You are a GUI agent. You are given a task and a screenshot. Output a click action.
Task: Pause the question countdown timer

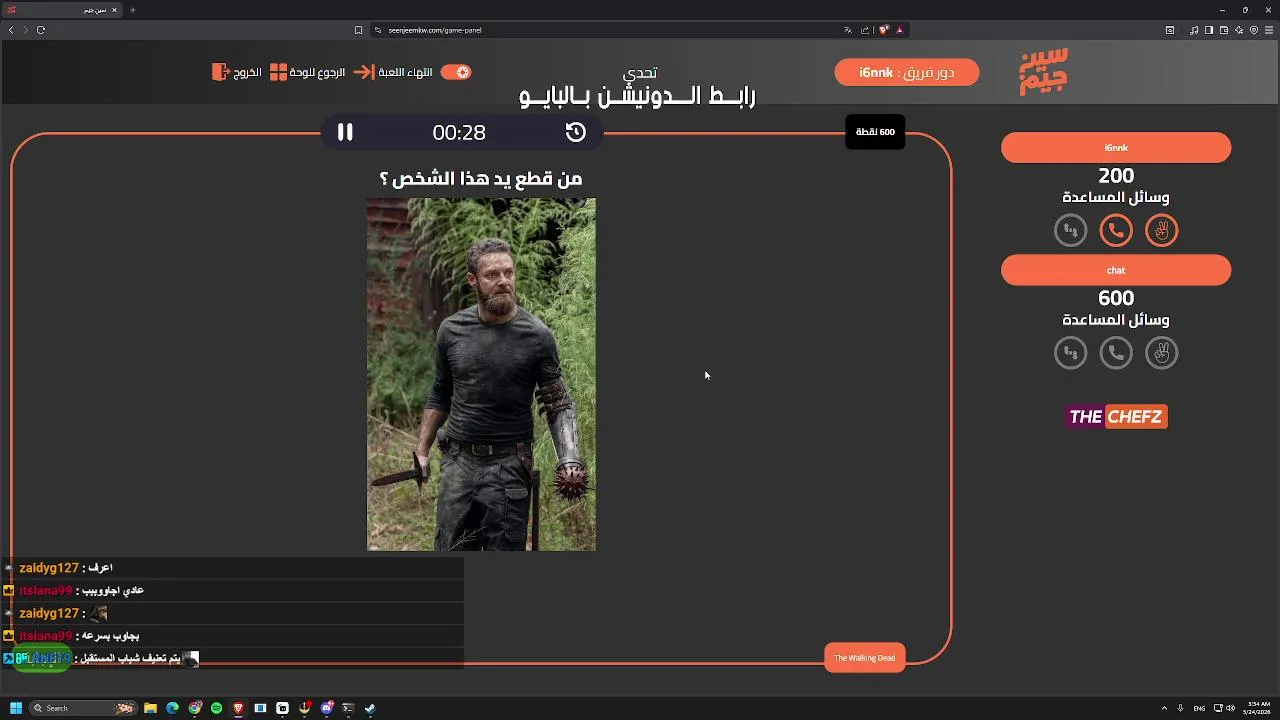[345, 132]
